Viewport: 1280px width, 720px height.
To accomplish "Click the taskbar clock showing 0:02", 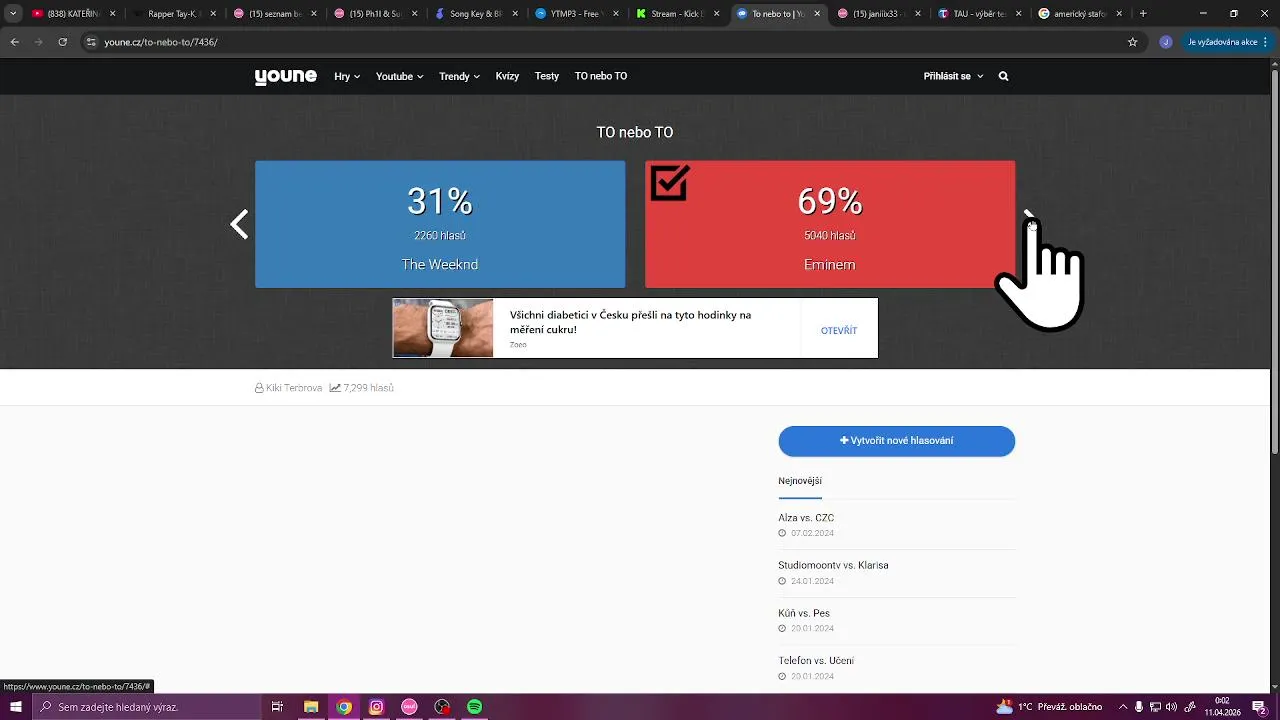I will point(1222,707).
